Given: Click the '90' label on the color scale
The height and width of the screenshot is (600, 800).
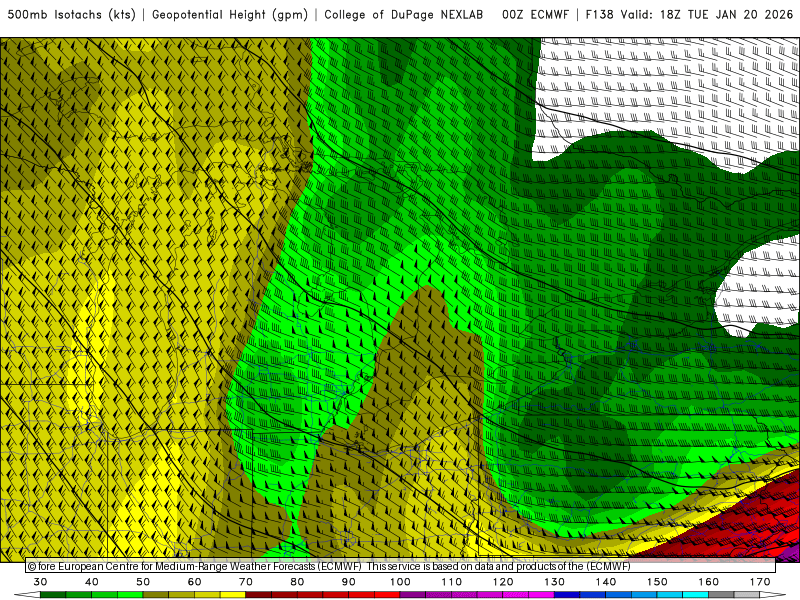Looking at the screenshot, I should (349, 582).
